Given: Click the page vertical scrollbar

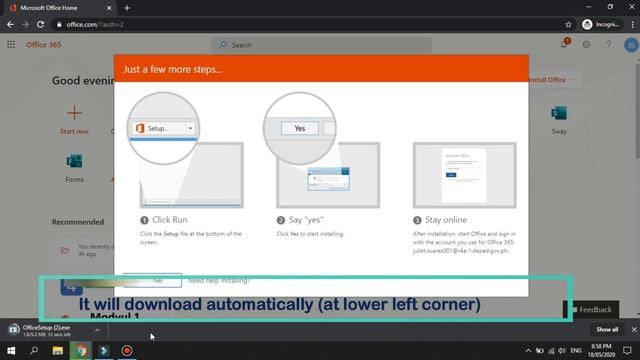Looking at the screenshot, I should (x=637, y=110).
